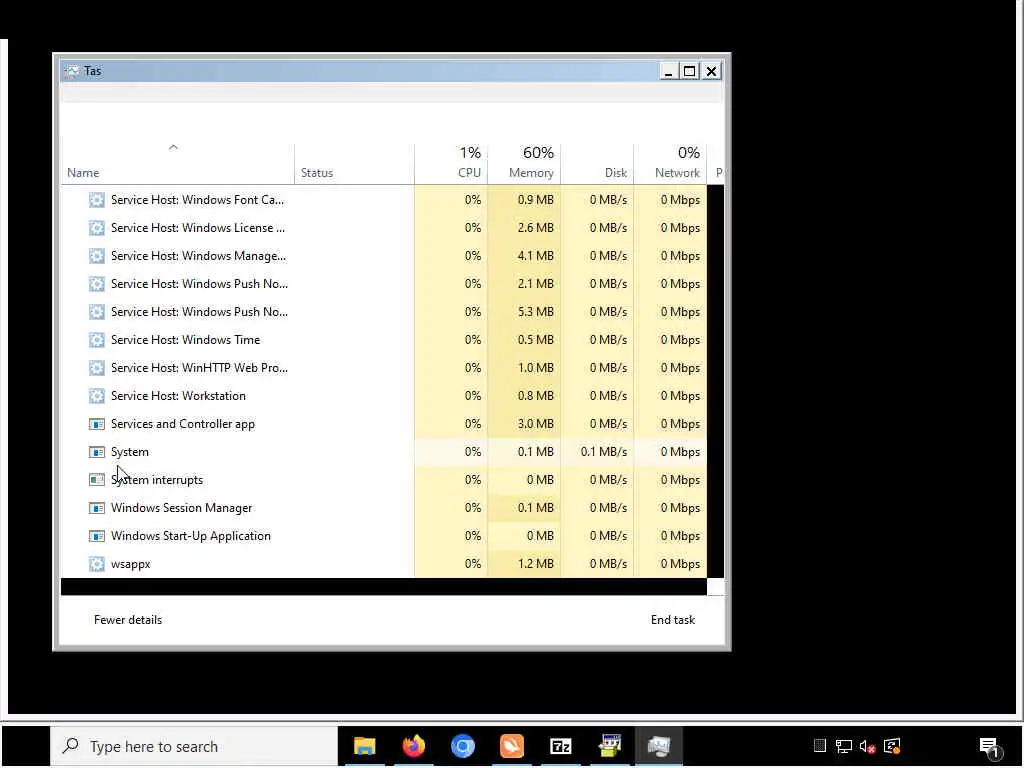The height and width of the screenshot is (768, 1024).
Task: Open File Explorer from the taskbar
Action: (364, 746)
